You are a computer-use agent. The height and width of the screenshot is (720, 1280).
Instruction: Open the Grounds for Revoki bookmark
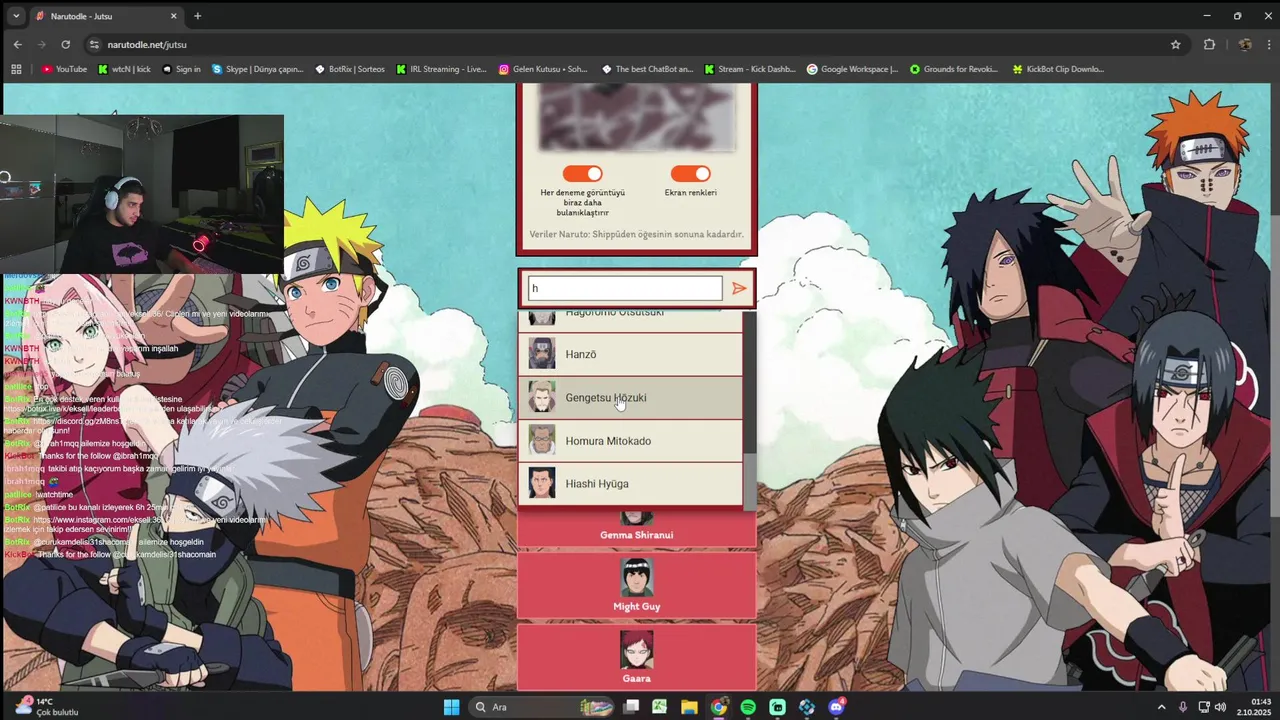(954, 69)
